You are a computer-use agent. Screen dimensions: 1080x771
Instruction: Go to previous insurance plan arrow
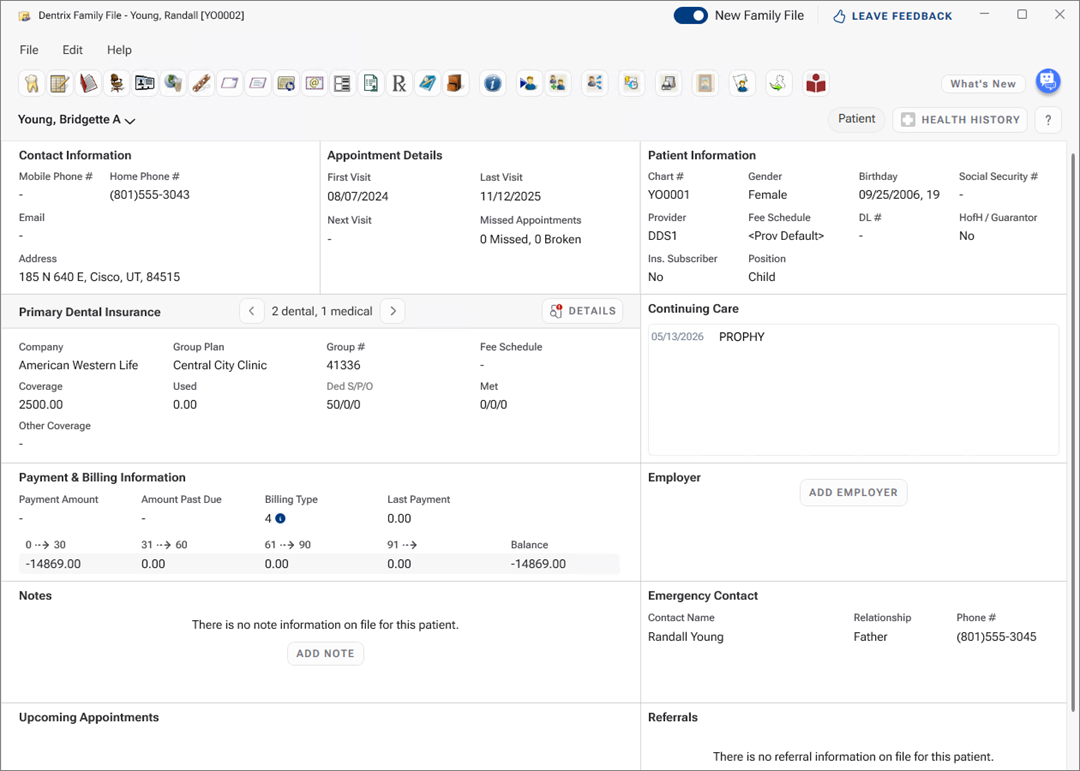pos(252,311)
